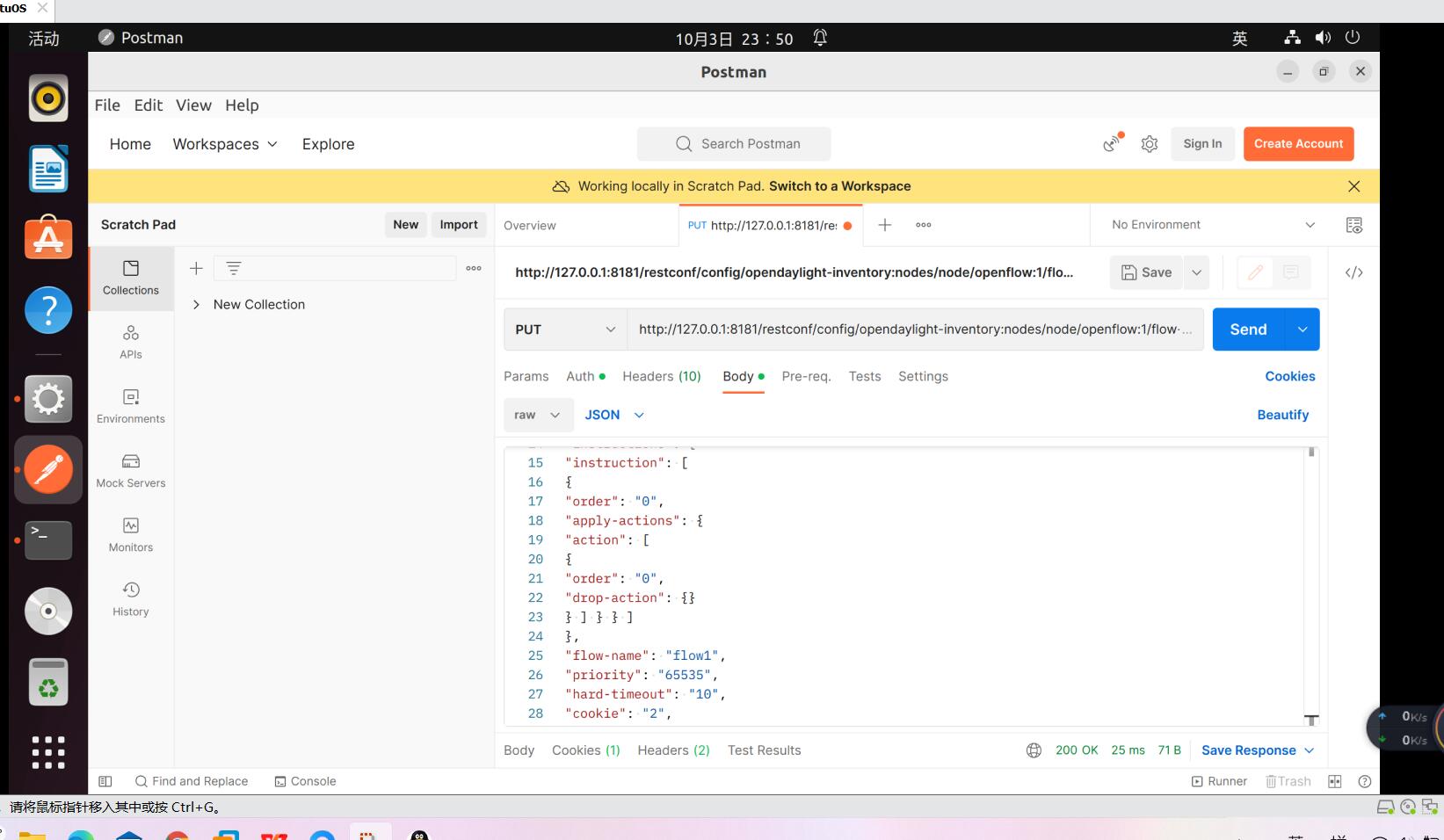The width and height of the screenshot is (1444, 840).
Task: Switch to the Headers (10) tab
Action: coord(661,376)
